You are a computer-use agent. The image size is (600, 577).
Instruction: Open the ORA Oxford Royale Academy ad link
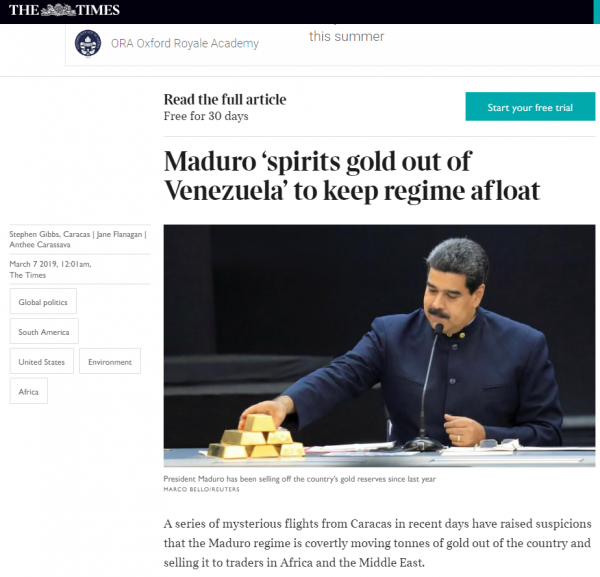click(185, 44)
